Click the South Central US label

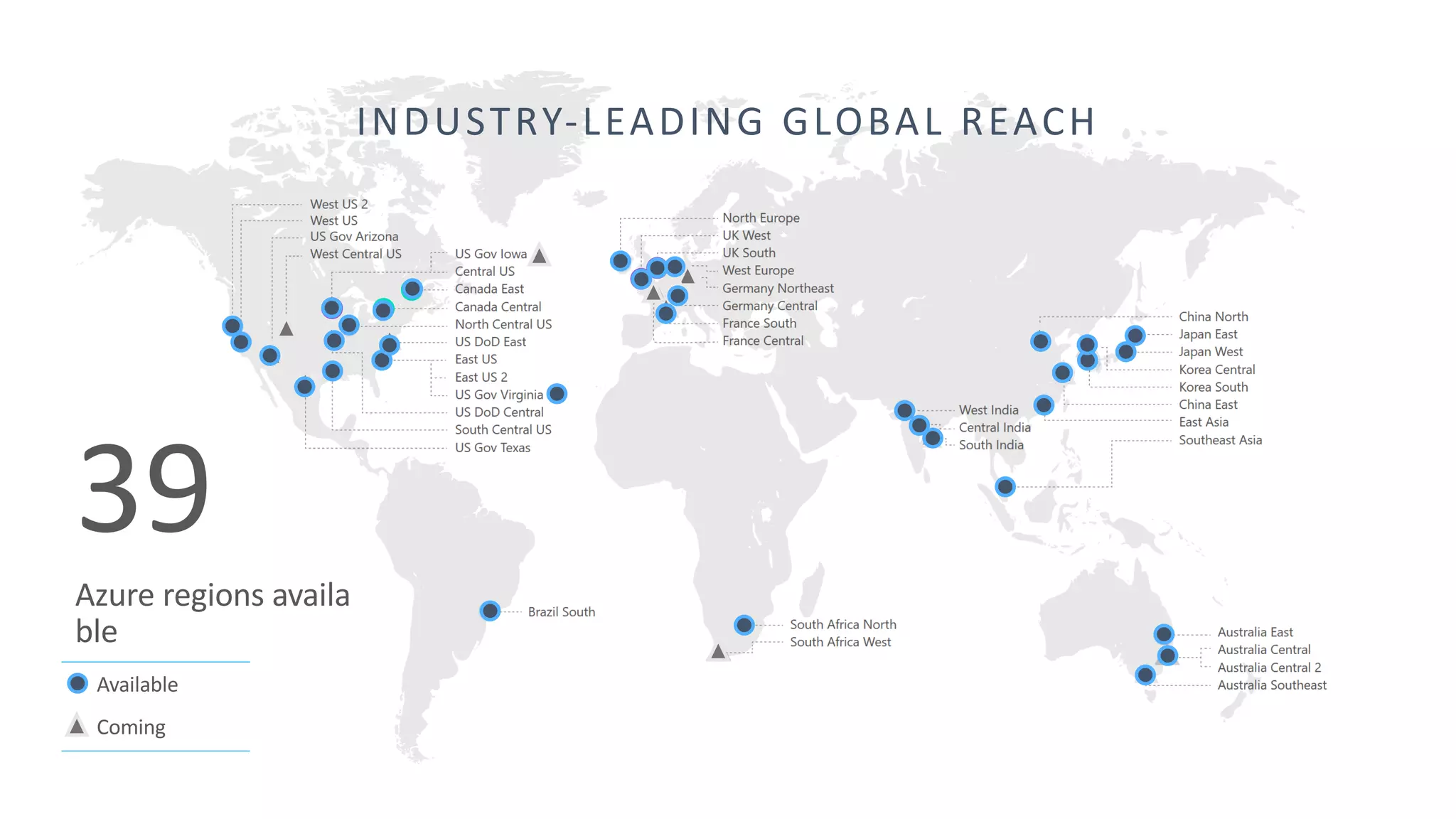coord(503,430)
